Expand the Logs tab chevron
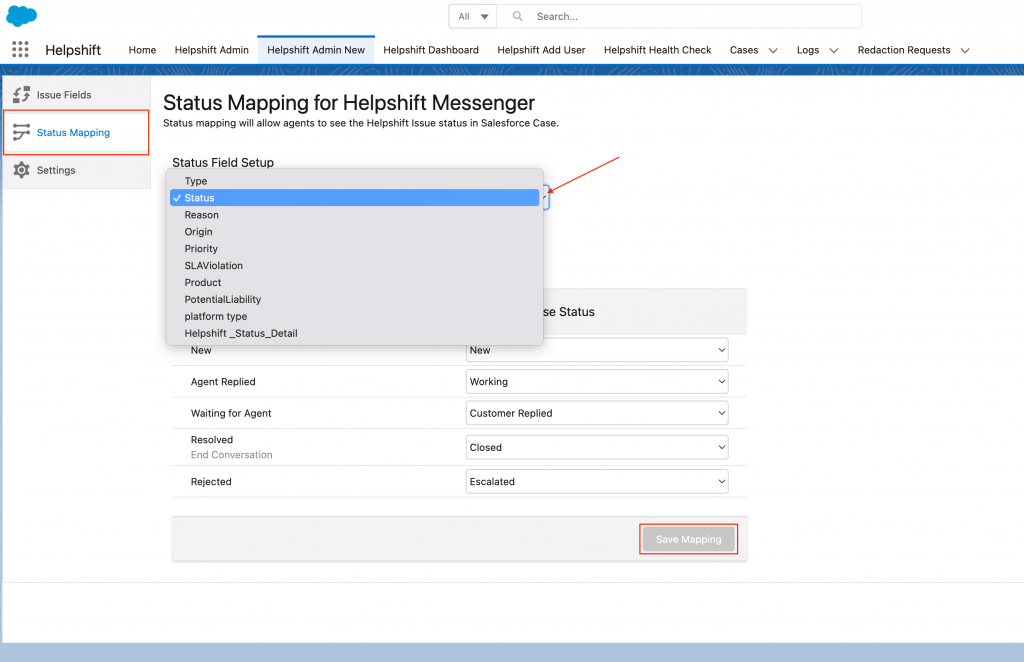1024x662 pixels. click(x=833, y=50)
